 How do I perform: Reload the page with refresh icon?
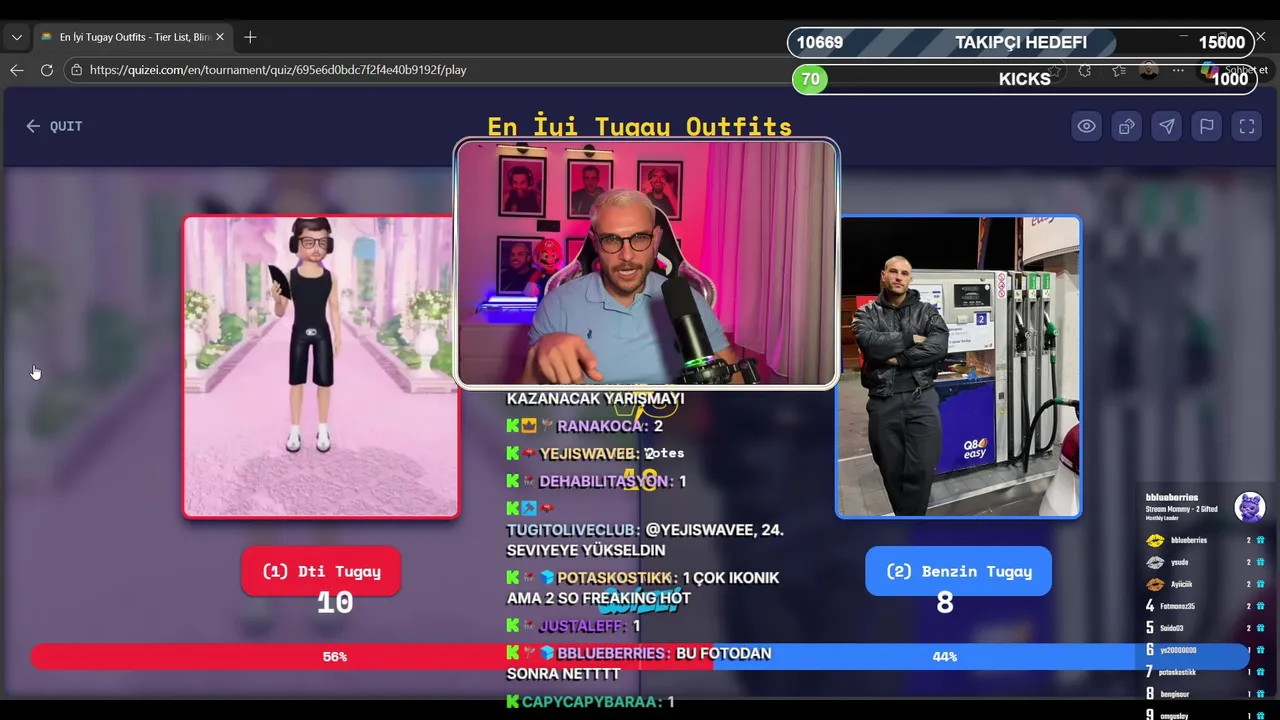point(46,70)
